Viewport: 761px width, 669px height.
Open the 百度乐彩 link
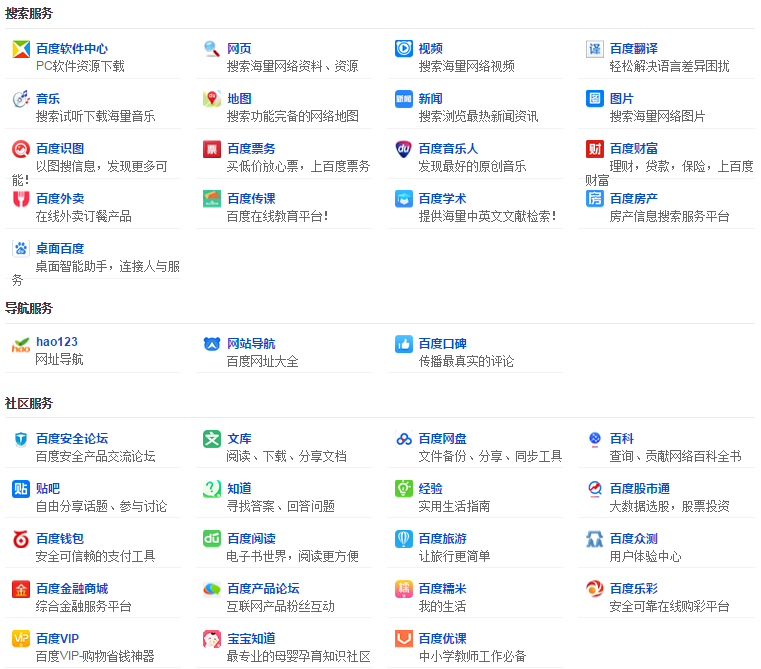634,589
